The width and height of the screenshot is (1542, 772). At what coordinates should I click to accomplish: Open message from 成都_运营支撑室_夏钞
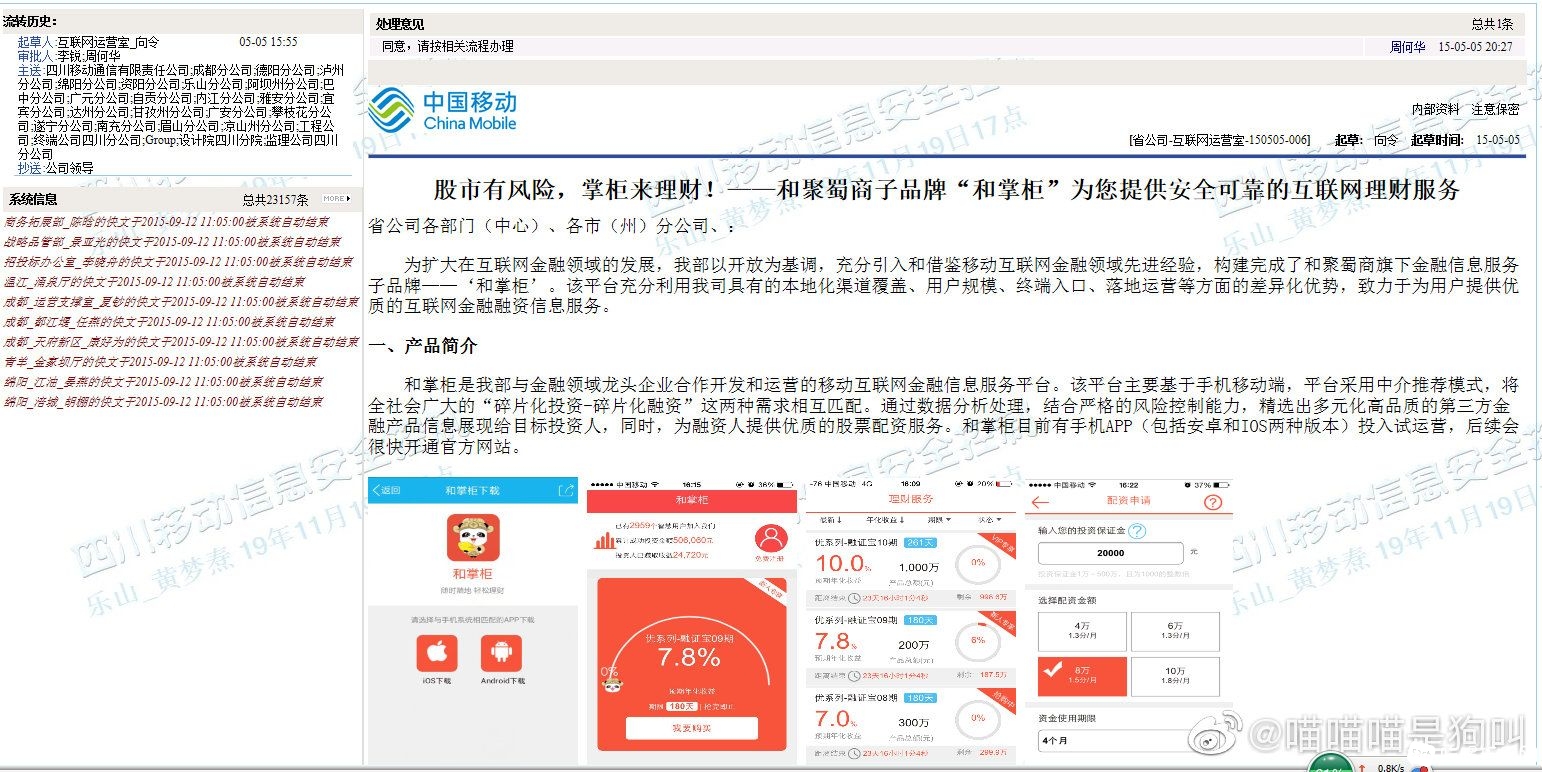[x=181, y=302]
